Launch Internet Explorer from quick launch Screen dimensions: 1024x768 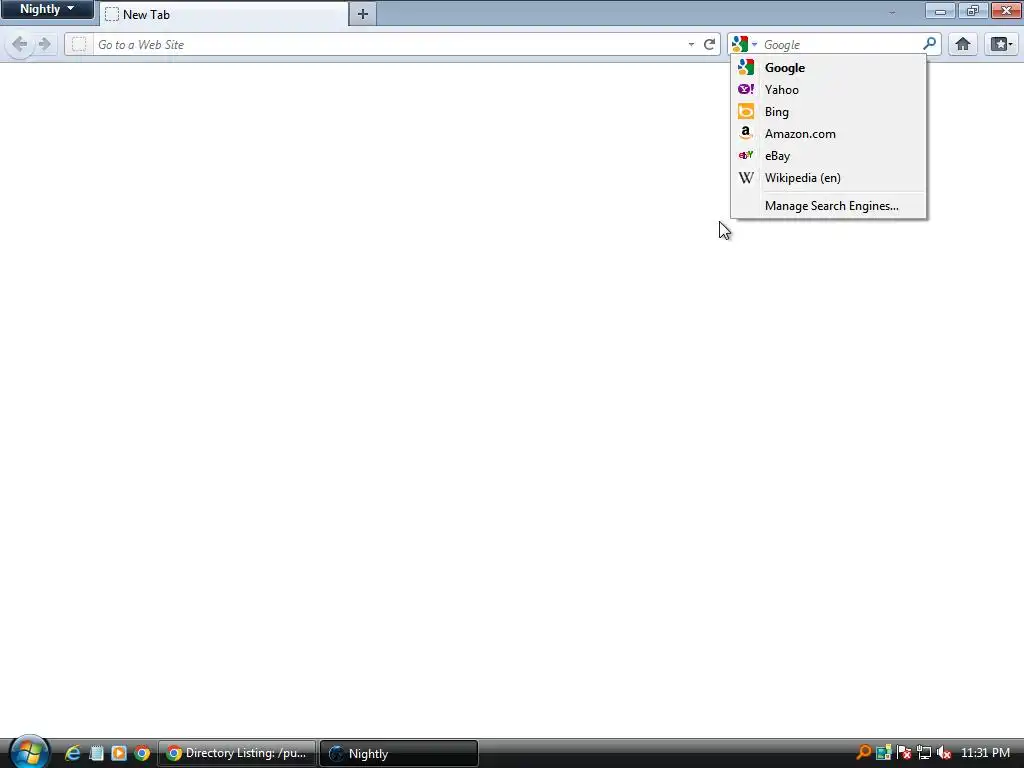(x=72, y=753)
